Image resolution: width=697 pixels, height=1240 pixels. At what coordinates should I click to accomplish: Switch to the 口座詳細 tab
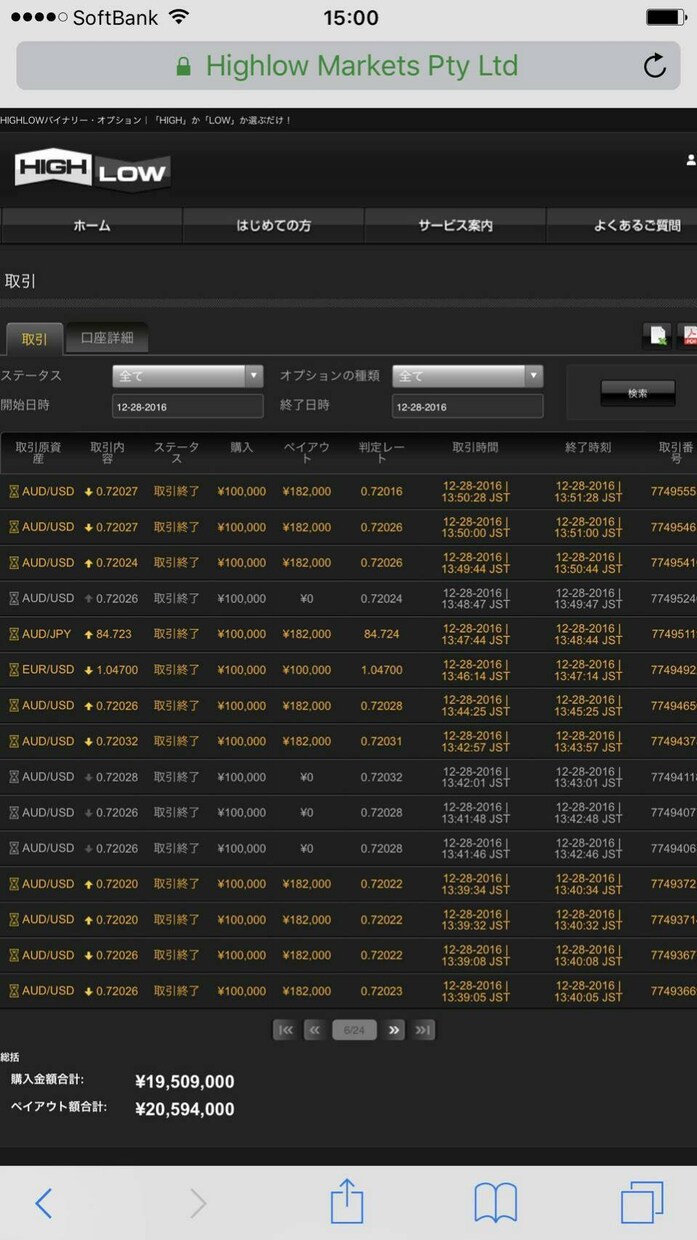pos(107,339)
